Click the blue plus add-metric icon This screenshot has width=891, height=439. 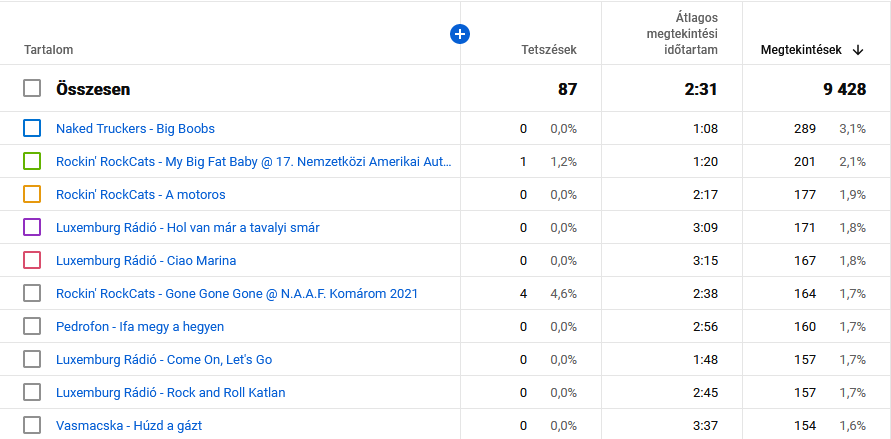click(x=460, y=34)
